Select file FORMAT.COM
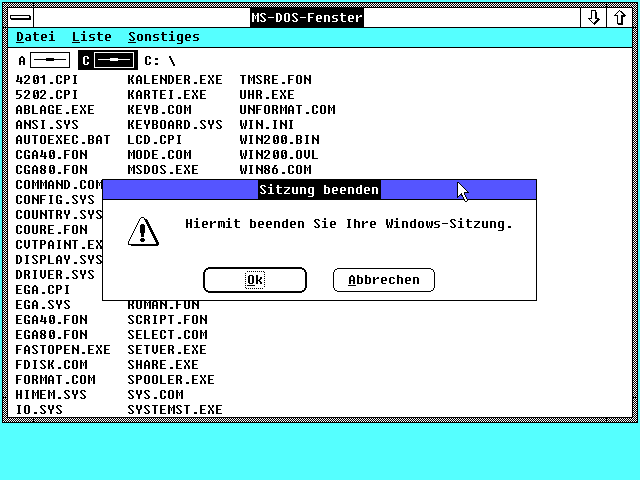This screenshot has height=480, width=640. click(x=55, y=380)
